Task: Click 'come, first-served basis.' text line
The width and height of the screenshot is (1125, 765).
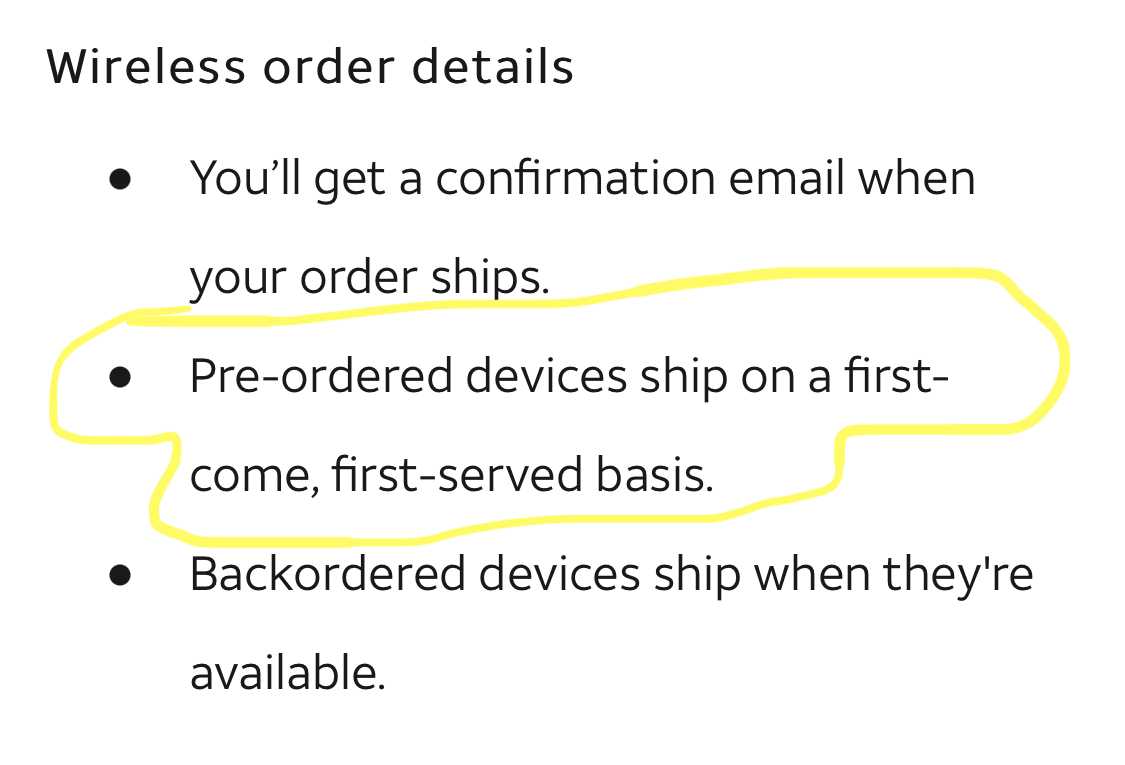Action: (452, 474)
